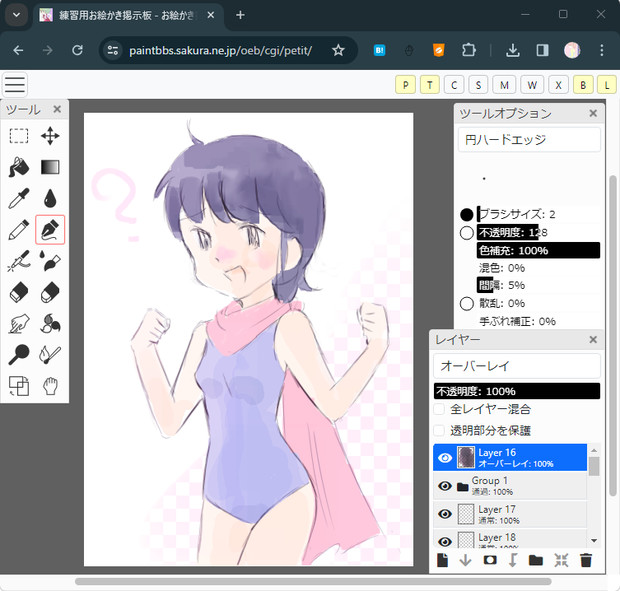Select the blur water drop tool
The image size is (620, 591).
[x=50, y=198]
